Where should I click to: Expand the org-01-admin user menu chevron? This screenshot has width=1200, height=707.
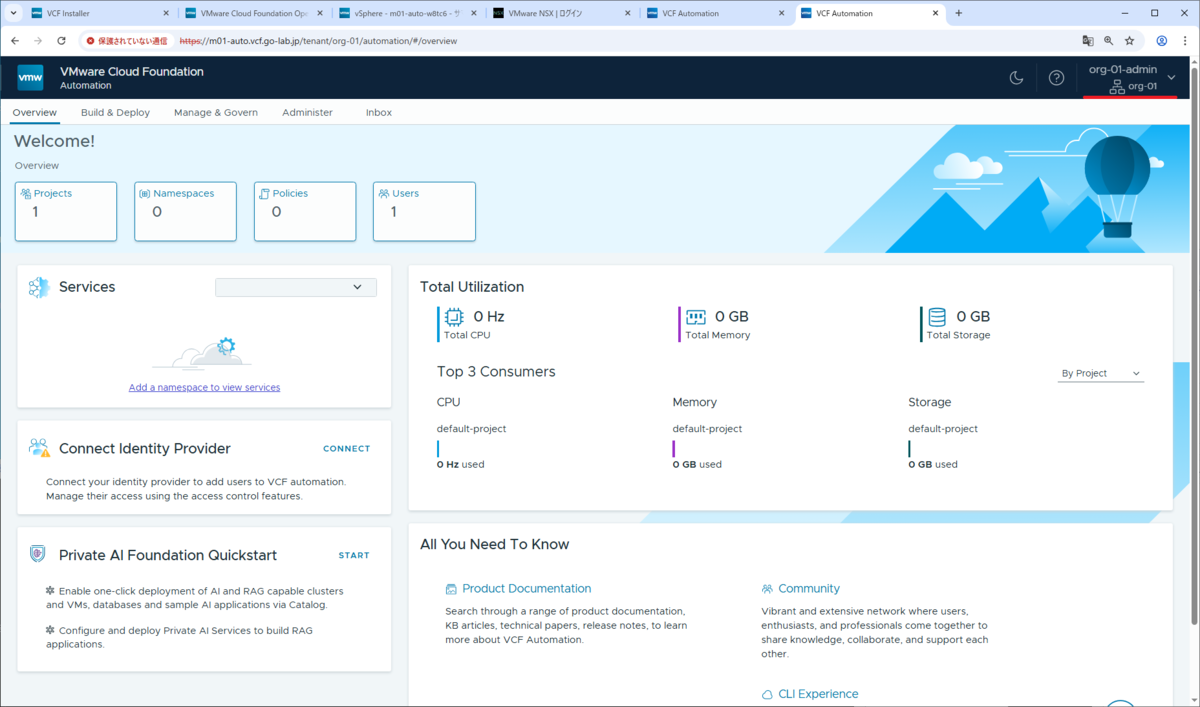coord(1171,78)
